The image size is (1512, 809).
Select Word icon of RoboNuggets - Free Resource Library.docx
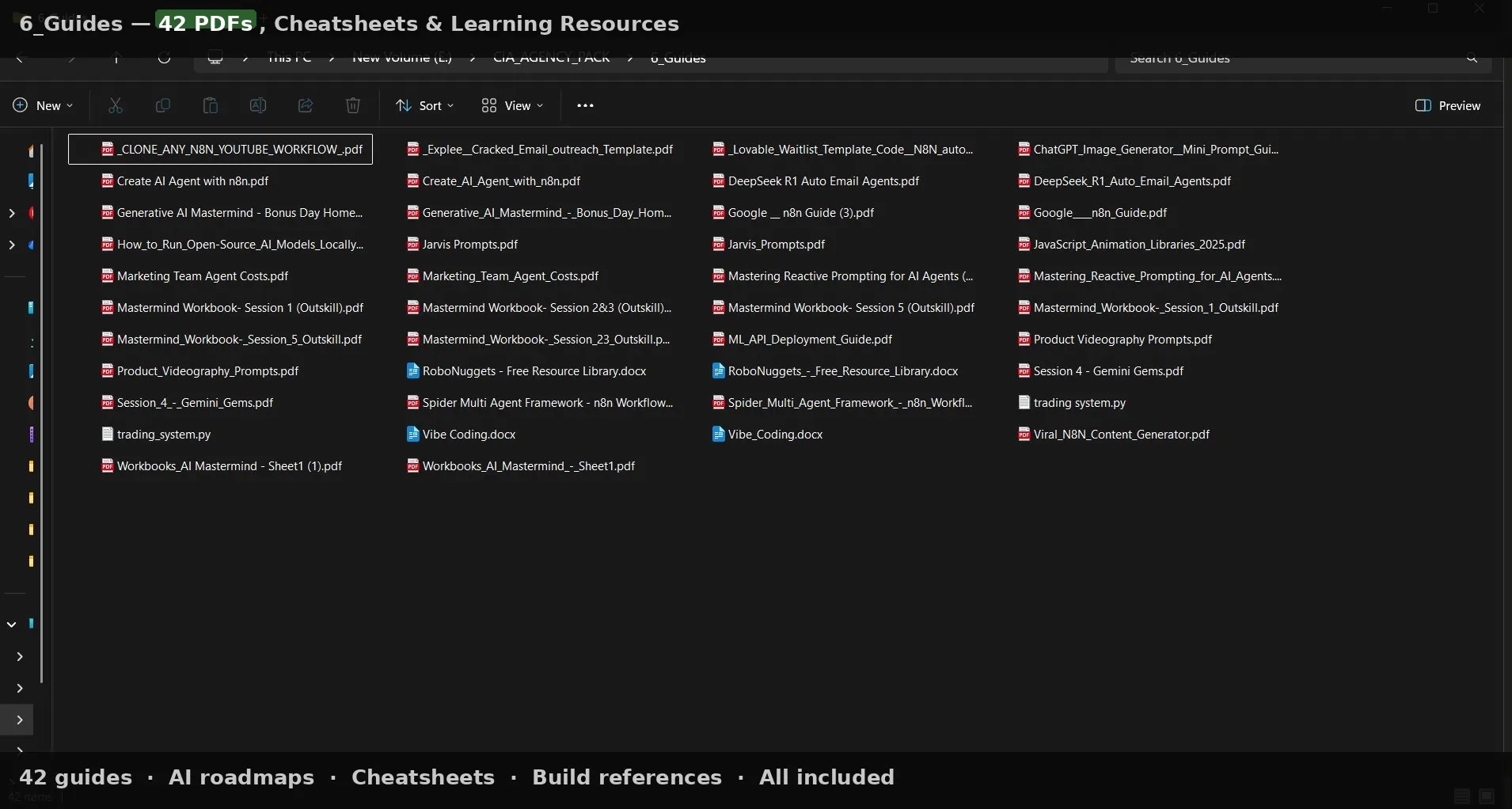click(413, 370)
